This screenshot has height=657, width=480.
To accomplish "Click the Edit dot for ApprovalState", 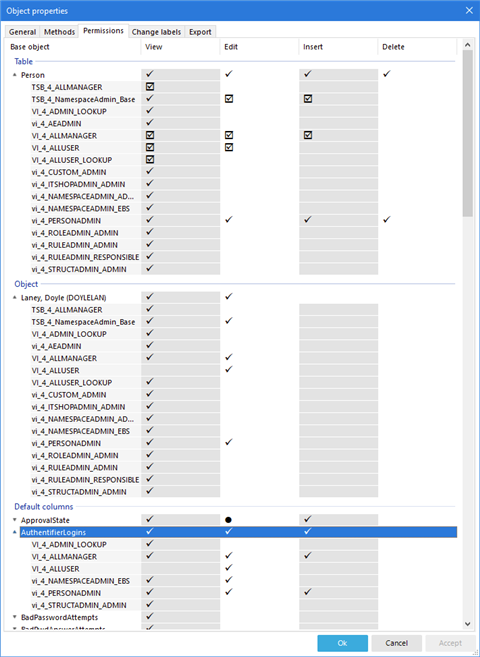I will click(x=228, y=520).
